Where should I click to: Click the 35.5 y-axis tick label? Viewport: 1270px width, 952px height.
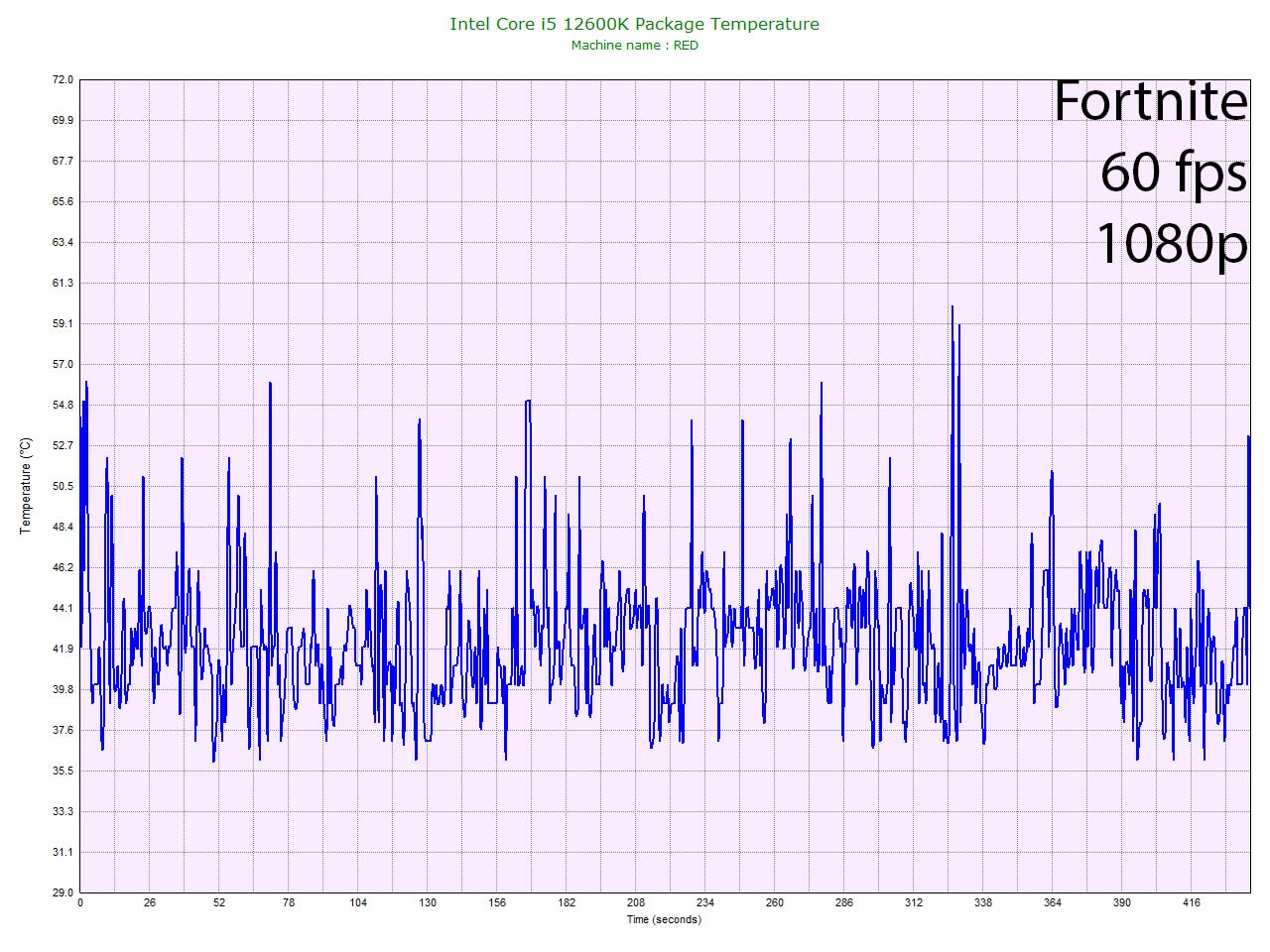coord(63,771)
